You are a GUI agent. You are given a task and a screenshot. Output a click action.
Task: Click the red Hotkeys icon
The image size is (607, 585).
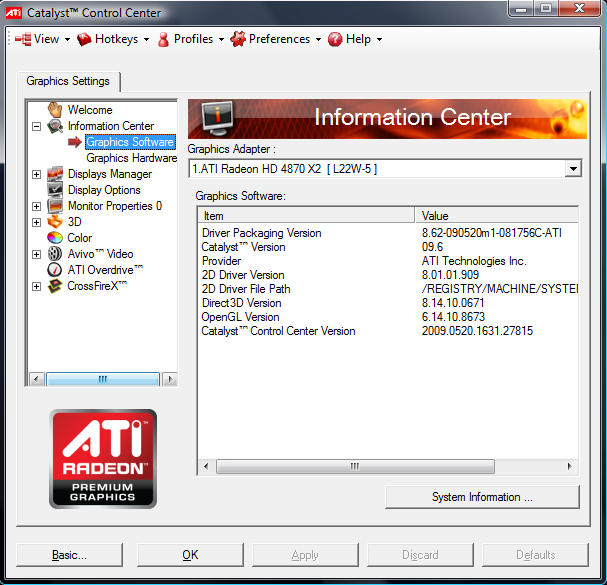(x=84, y=39)
